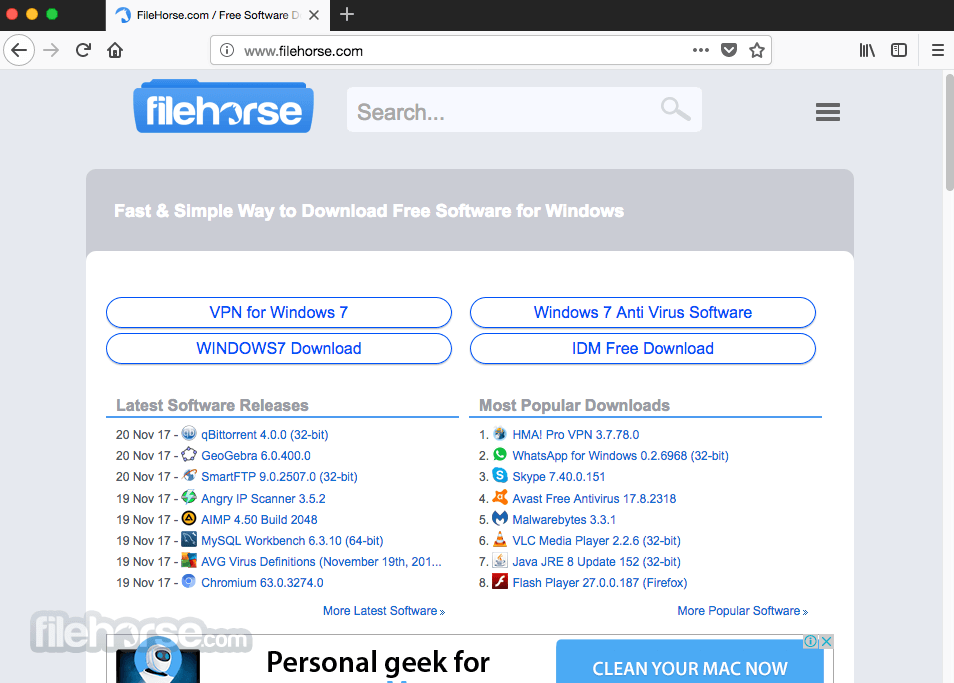
Task: Click the SmartFTP icon
Action: point(189,475)
